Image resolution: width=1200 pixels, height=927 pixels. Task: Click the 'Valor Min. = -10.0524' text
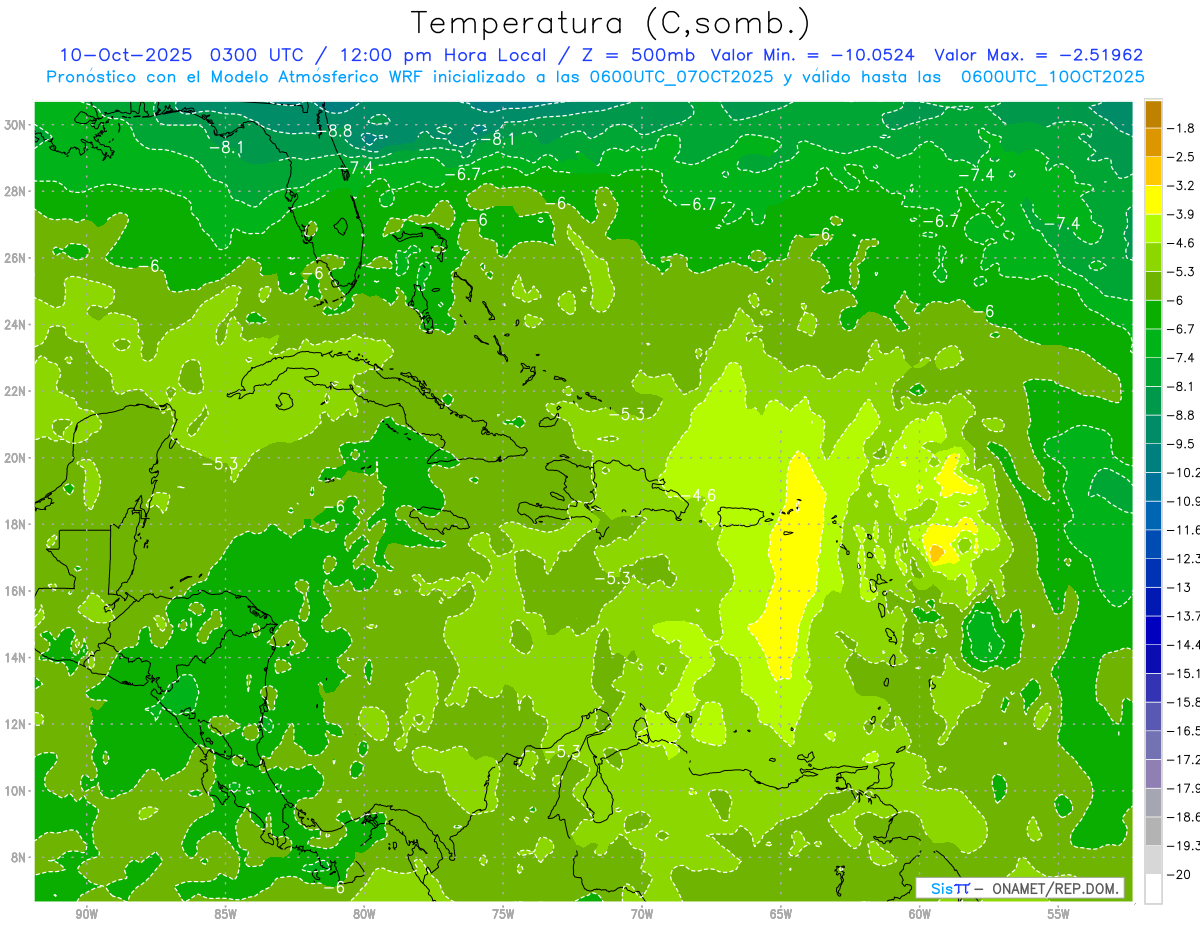click(813, 55)
